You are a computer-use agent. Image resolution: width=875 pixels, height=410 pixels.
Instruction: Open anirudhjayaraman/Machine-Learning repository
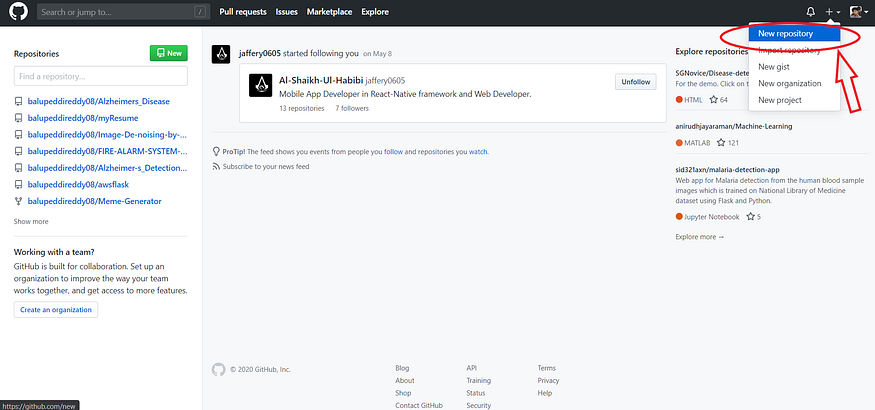click(734, 127)
